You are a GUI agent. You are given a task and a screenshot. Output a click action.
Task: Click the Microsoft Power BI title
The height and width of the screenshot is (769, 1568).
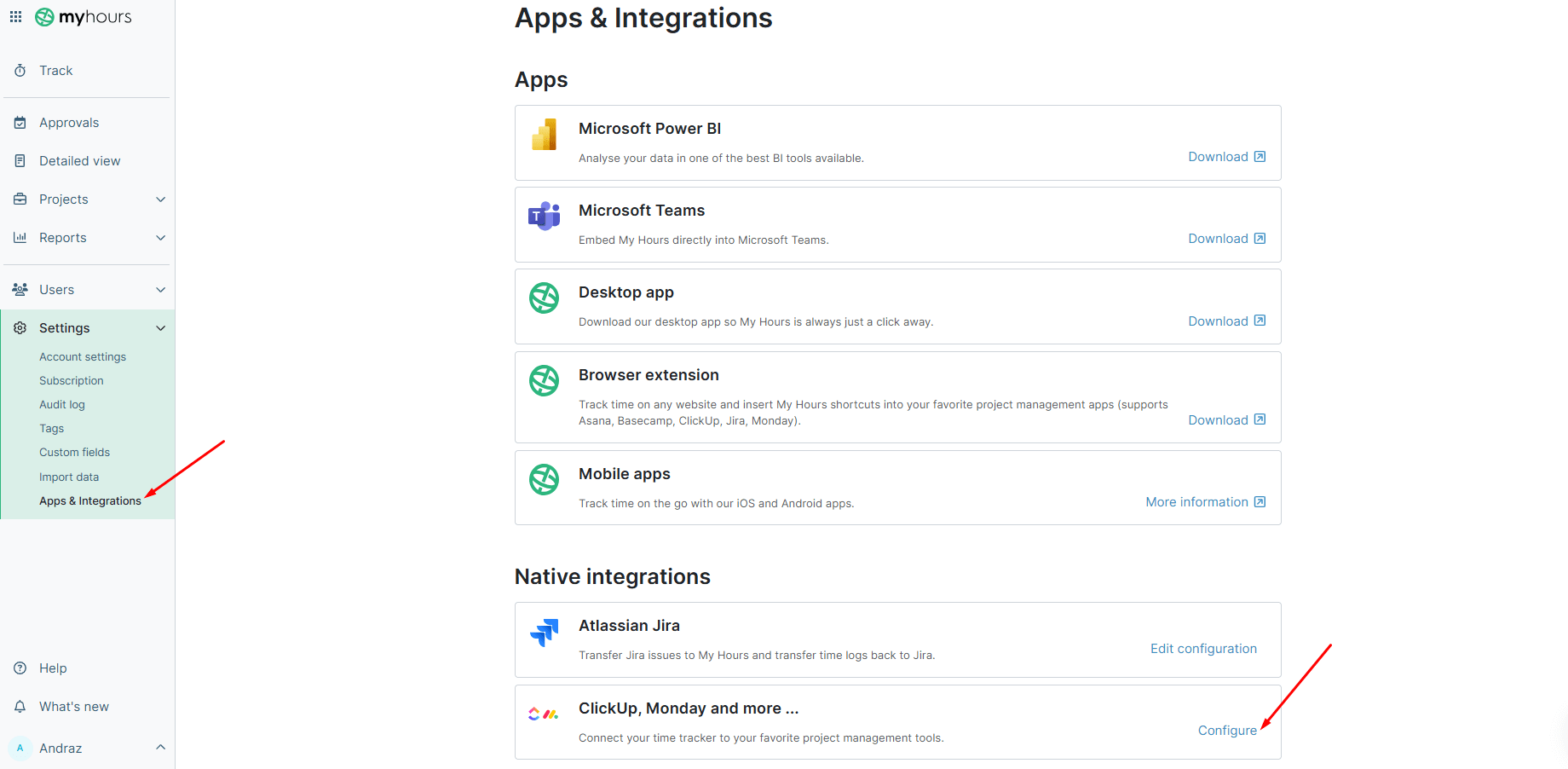pos(650,129)
